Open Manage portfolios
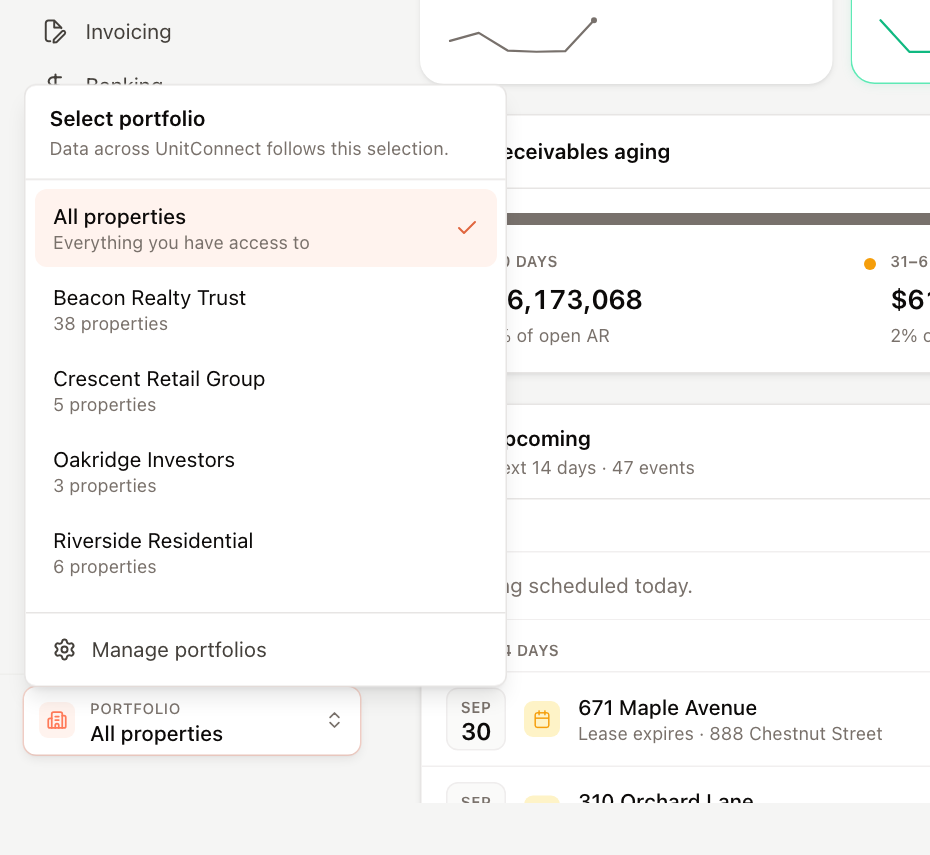 click(x=266, y=650)
